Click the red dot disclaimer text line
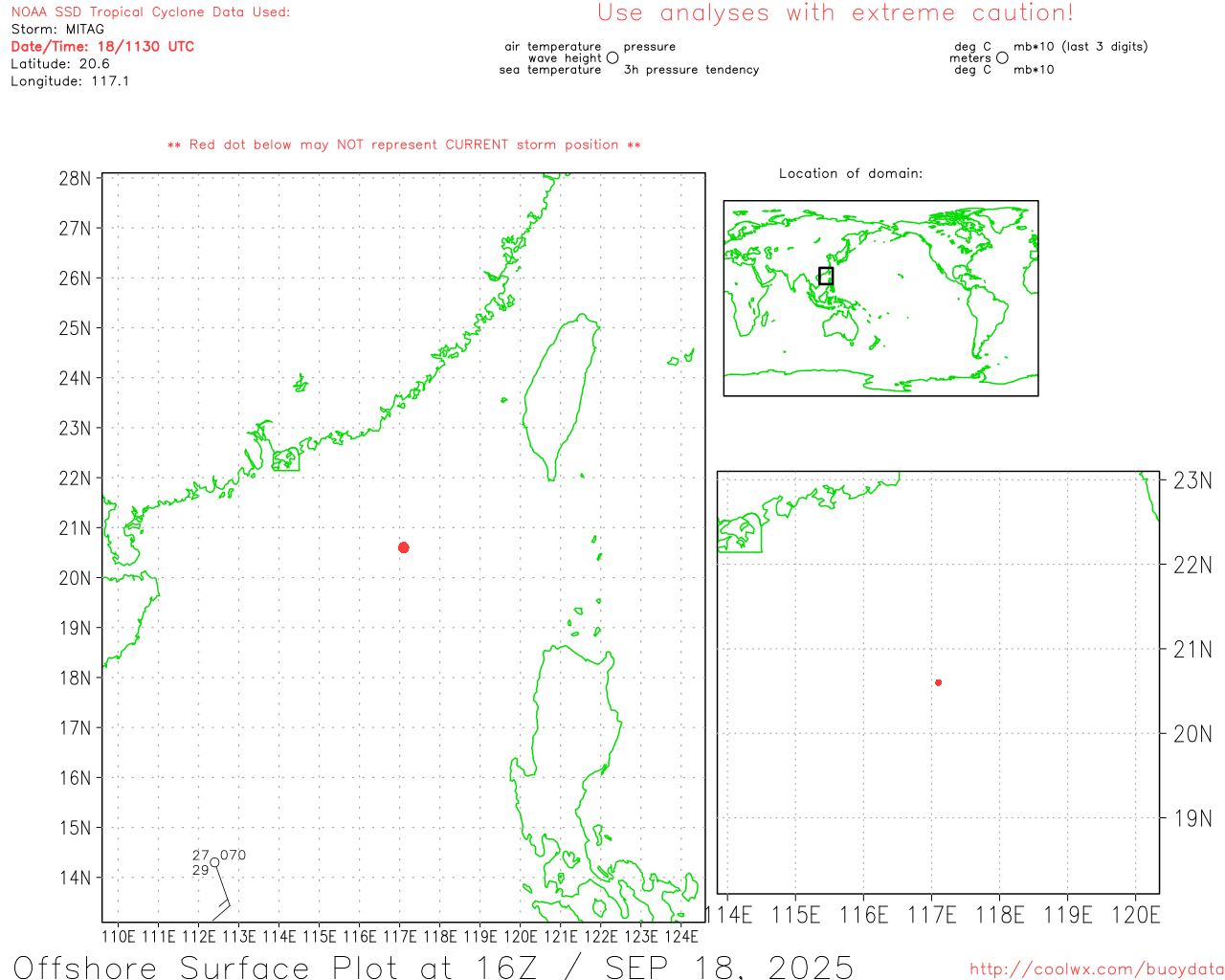The image size is (1225, 980). pyautogui.click(x=404, y=145)
